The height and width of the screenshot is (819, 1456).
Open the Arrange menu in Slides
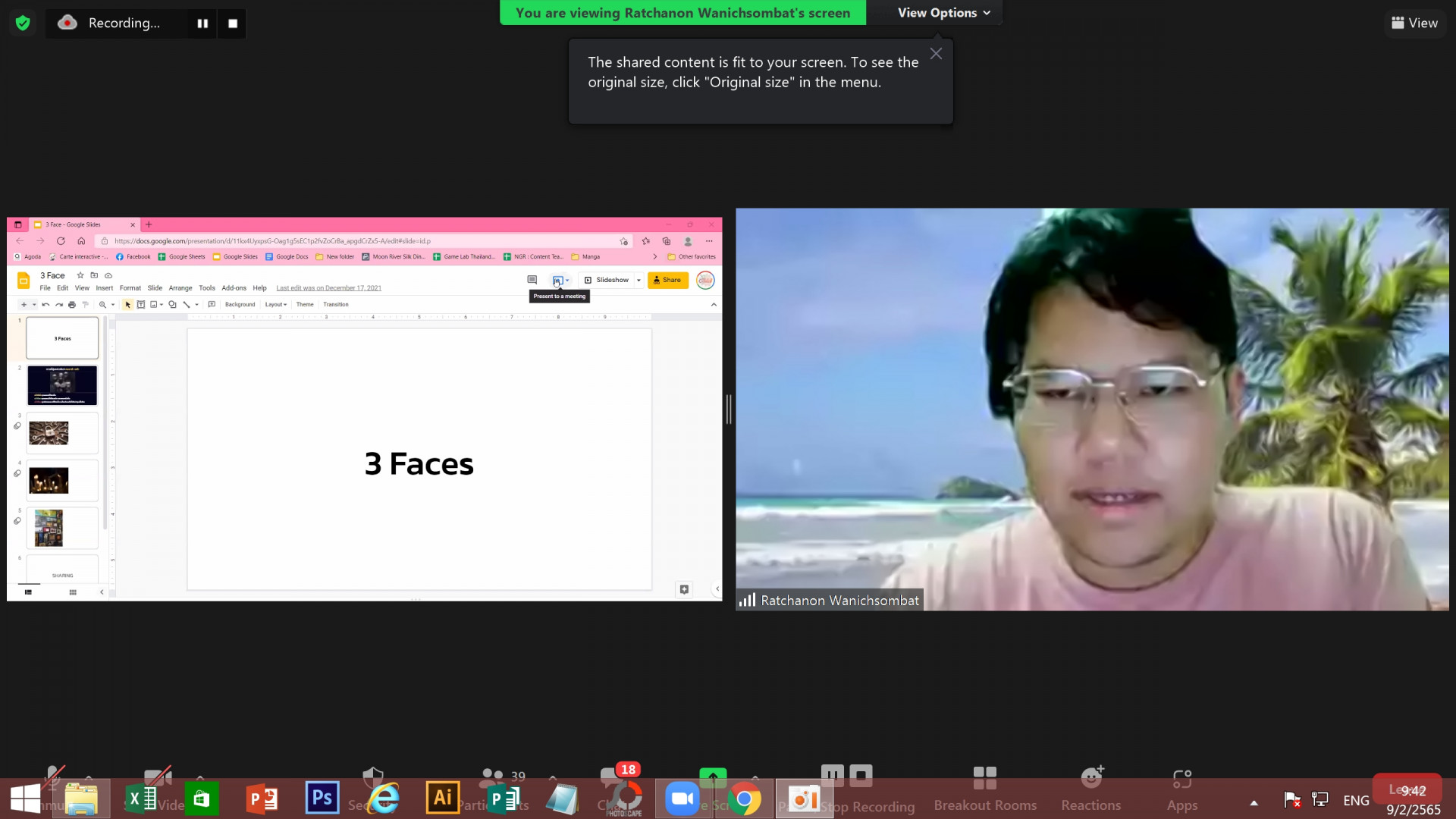(x=180, y=288)
